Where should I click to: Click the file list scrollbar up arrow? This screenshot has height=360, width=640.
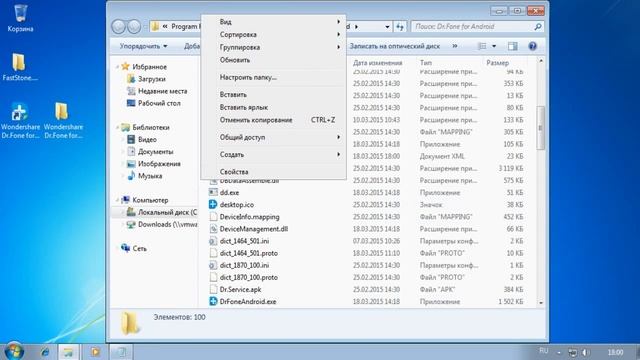tap(541, 61)
